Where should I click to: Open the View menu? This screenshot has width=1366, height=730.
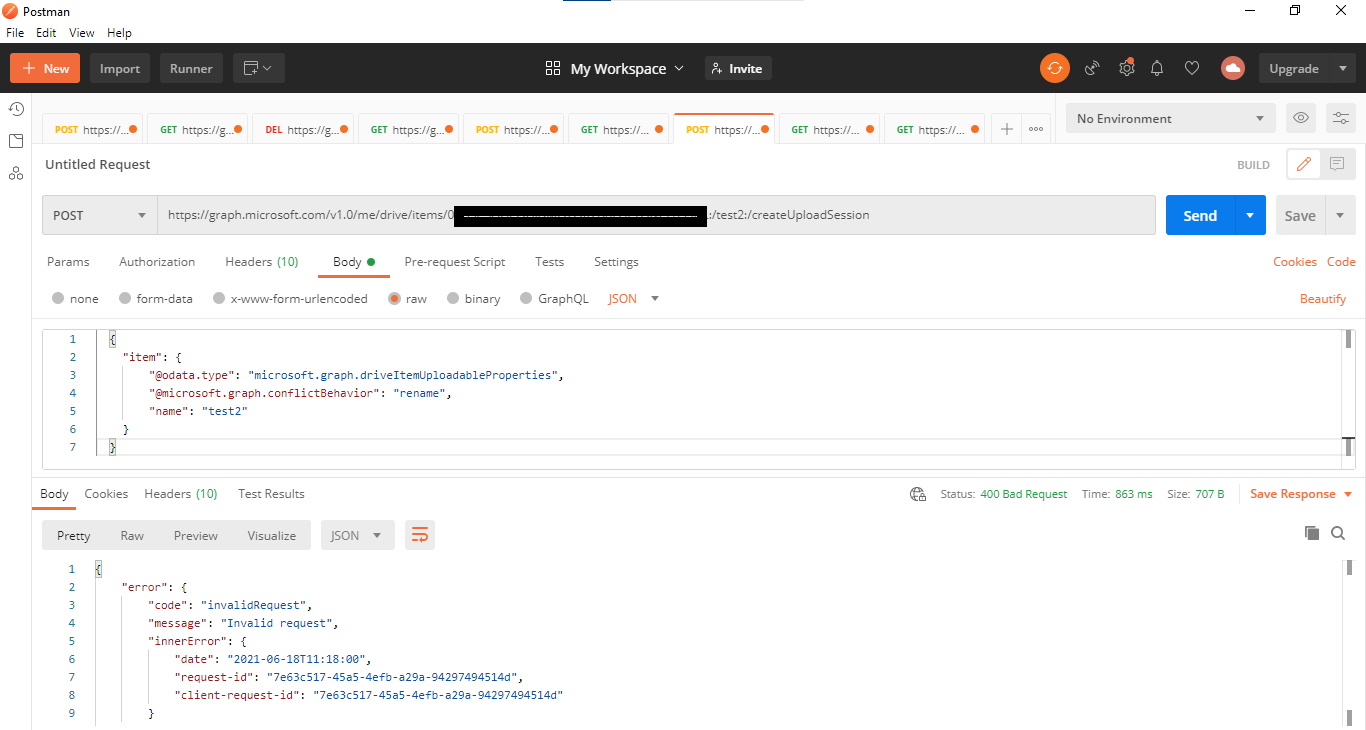[82, 32]
